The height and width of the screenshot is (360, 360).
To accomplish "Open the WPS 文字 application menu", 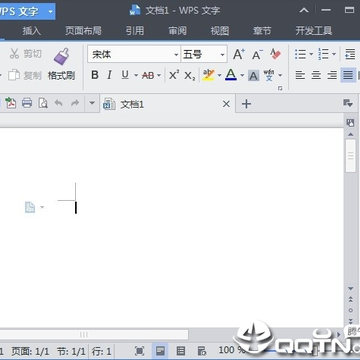I will coord(27,11).
